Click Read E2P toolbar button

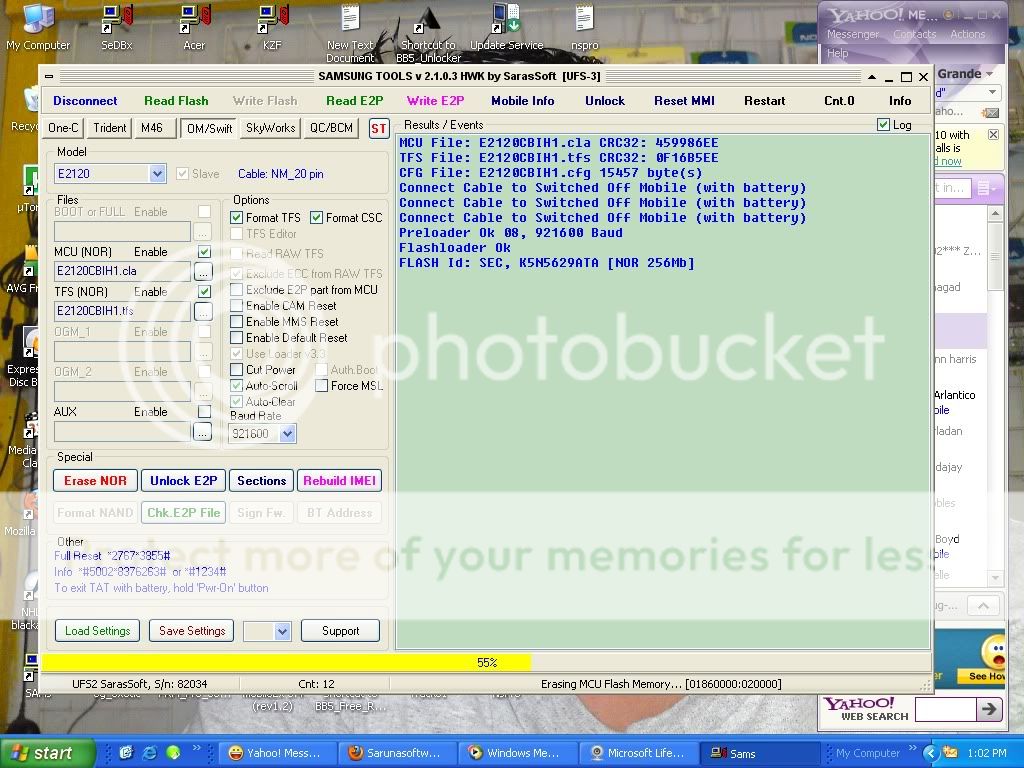355,101
